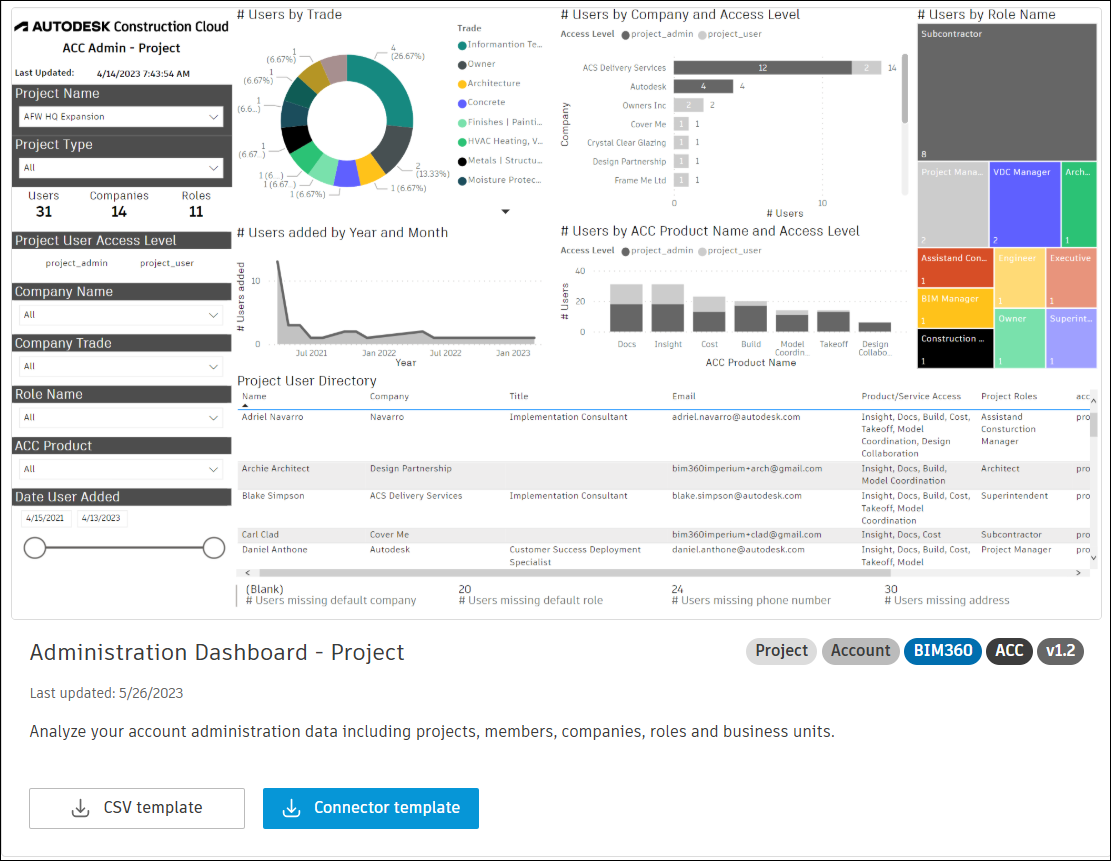Sort by Product/Service Access column header
The image size is (1111, 861).
coord(910,397)
